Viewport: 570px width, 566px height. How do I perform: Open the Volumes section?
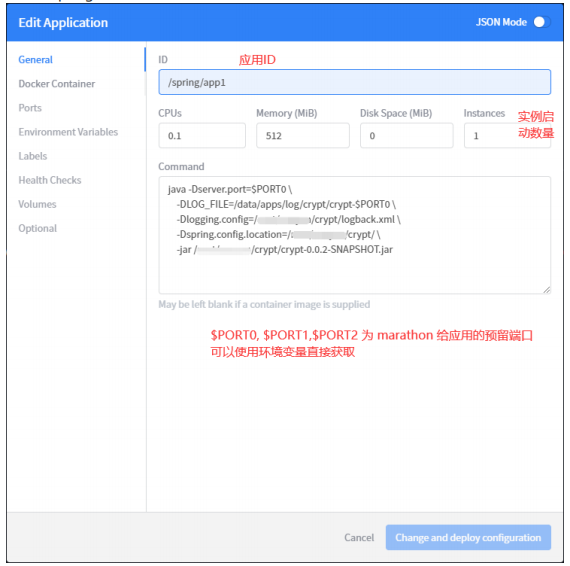click(x=37, y=204)
